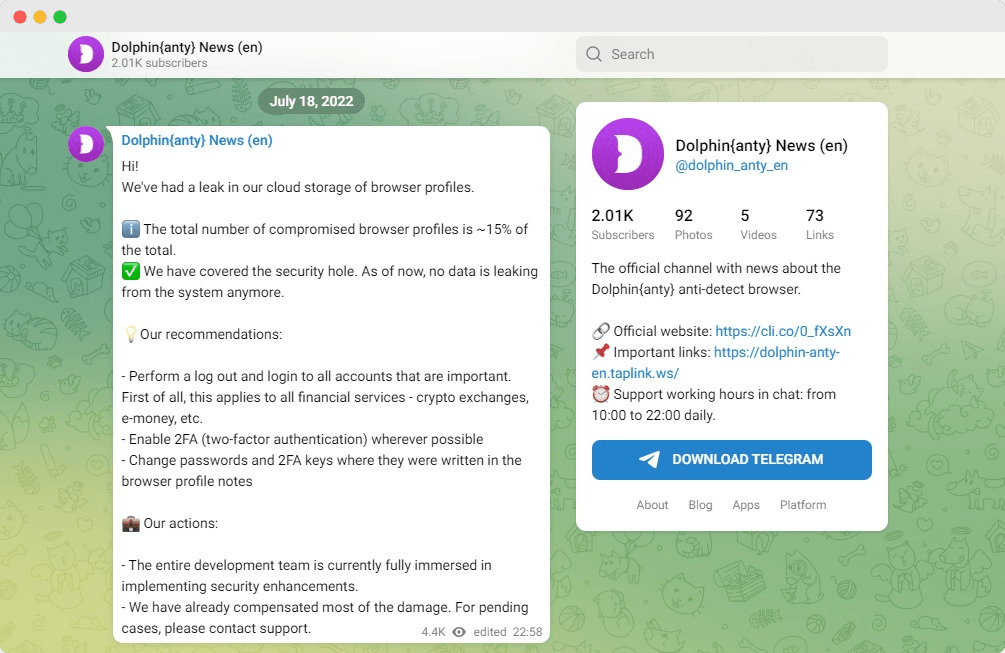Click the 'Our recommendations:' line
The height and width of the screenshot is (653, 1005).
click(211, 335)
